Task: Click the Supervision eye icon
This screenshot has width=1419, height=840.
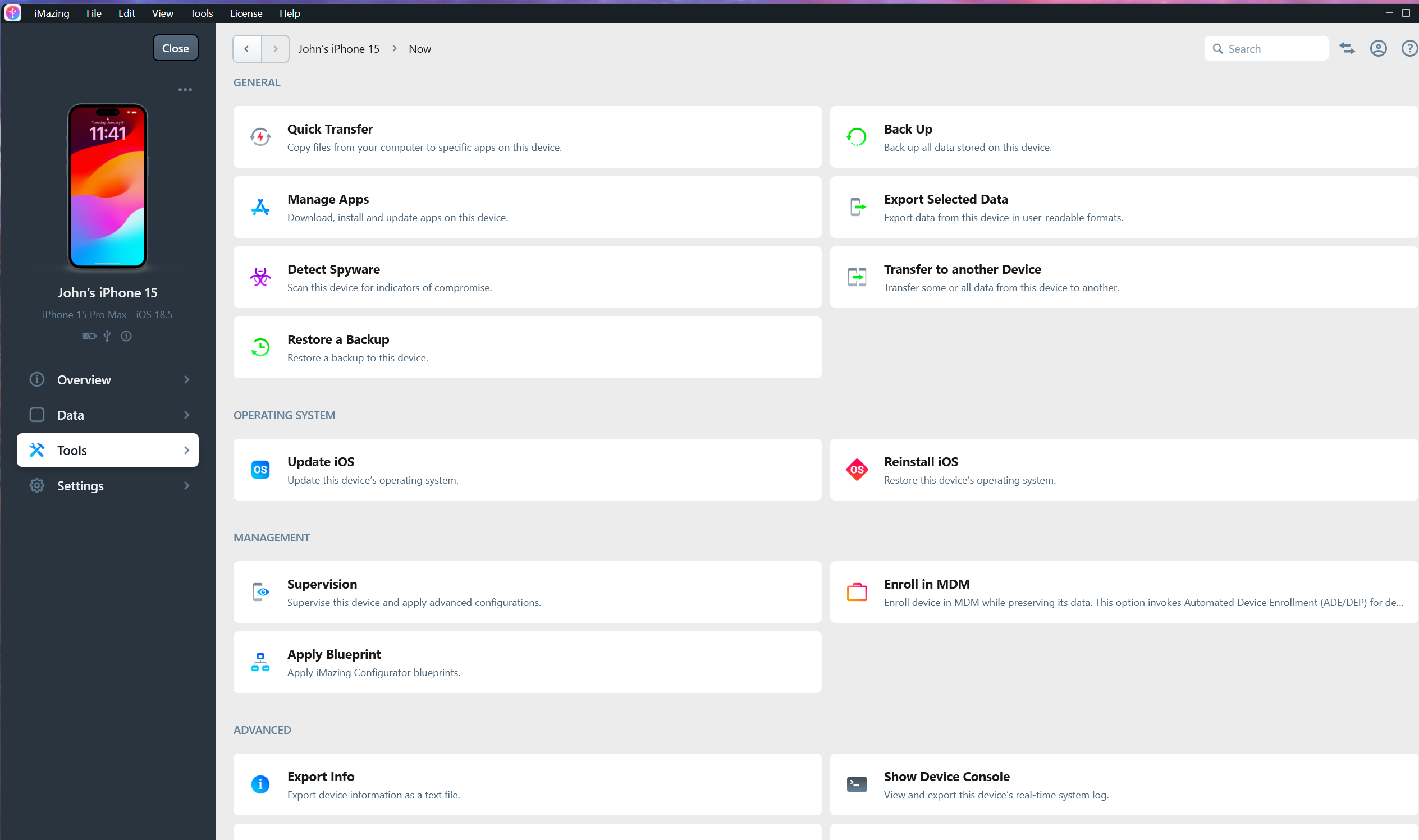Action: coord(260,592)
